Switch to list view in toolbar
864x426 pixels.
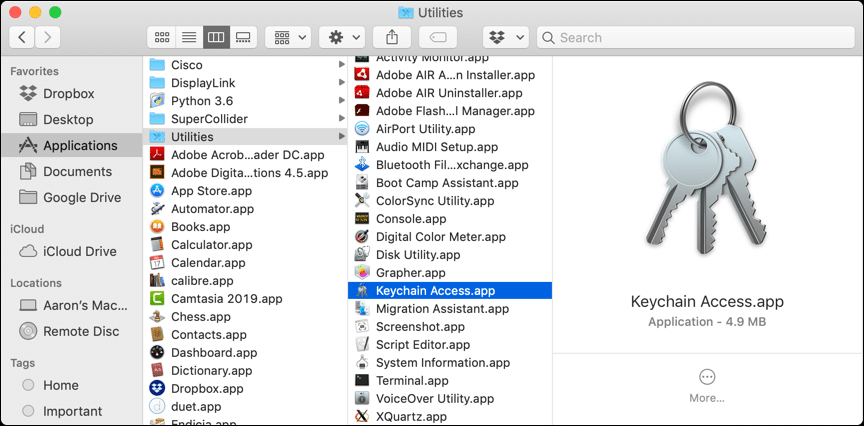coord(188,37)
